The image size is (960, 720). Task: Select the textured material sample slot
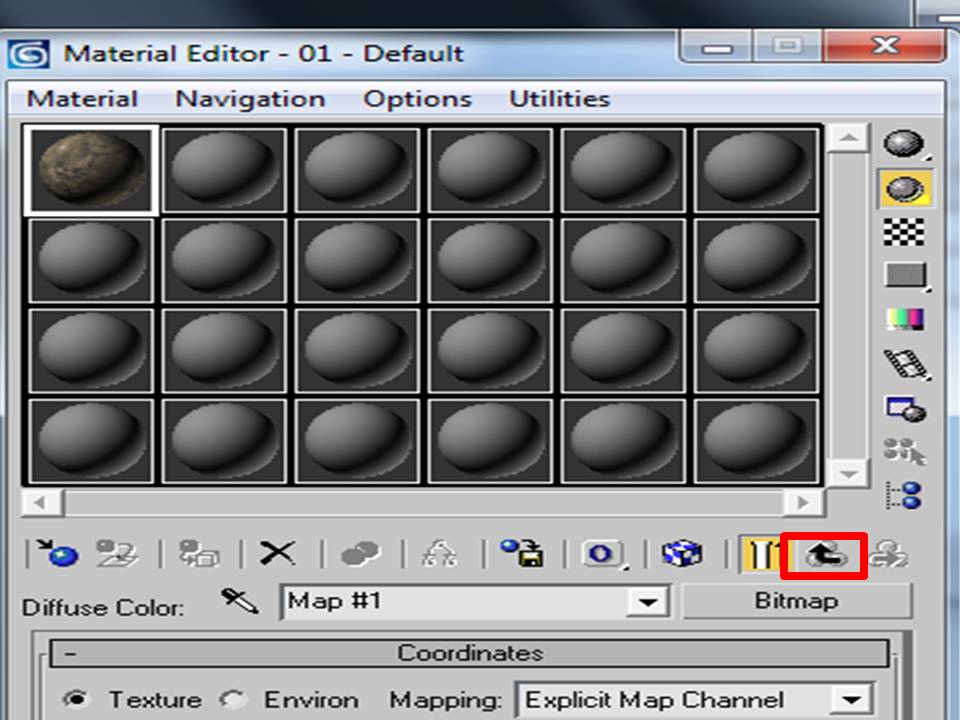pos(90,170)
